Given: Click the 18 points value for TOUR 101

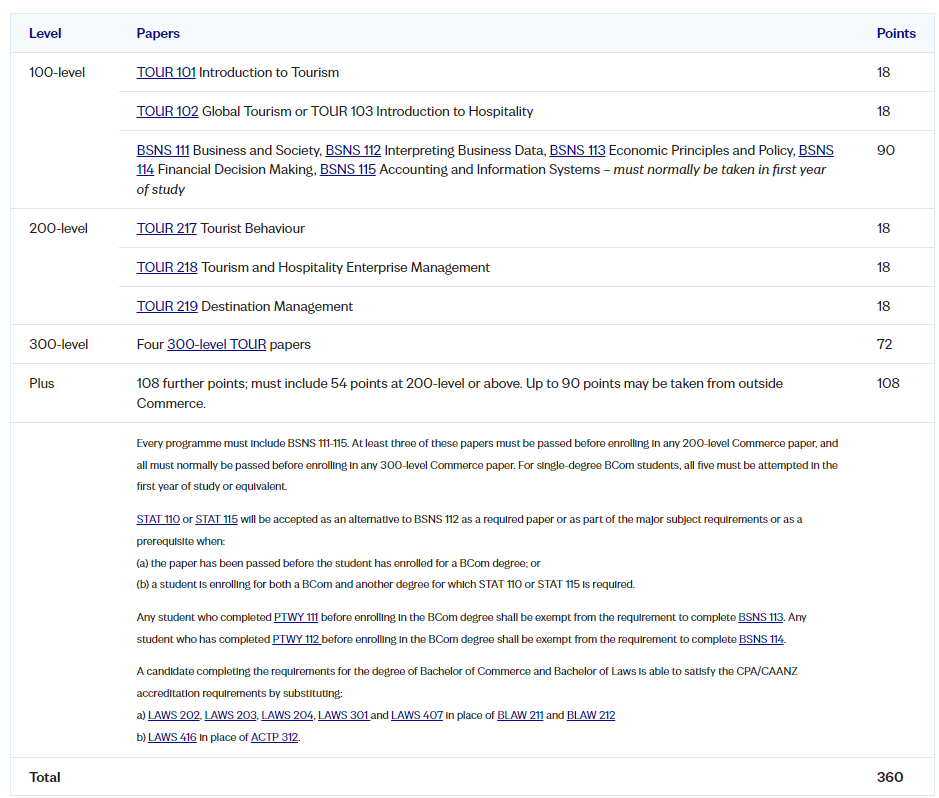Looking at the screenshot, I should (883, 72).
